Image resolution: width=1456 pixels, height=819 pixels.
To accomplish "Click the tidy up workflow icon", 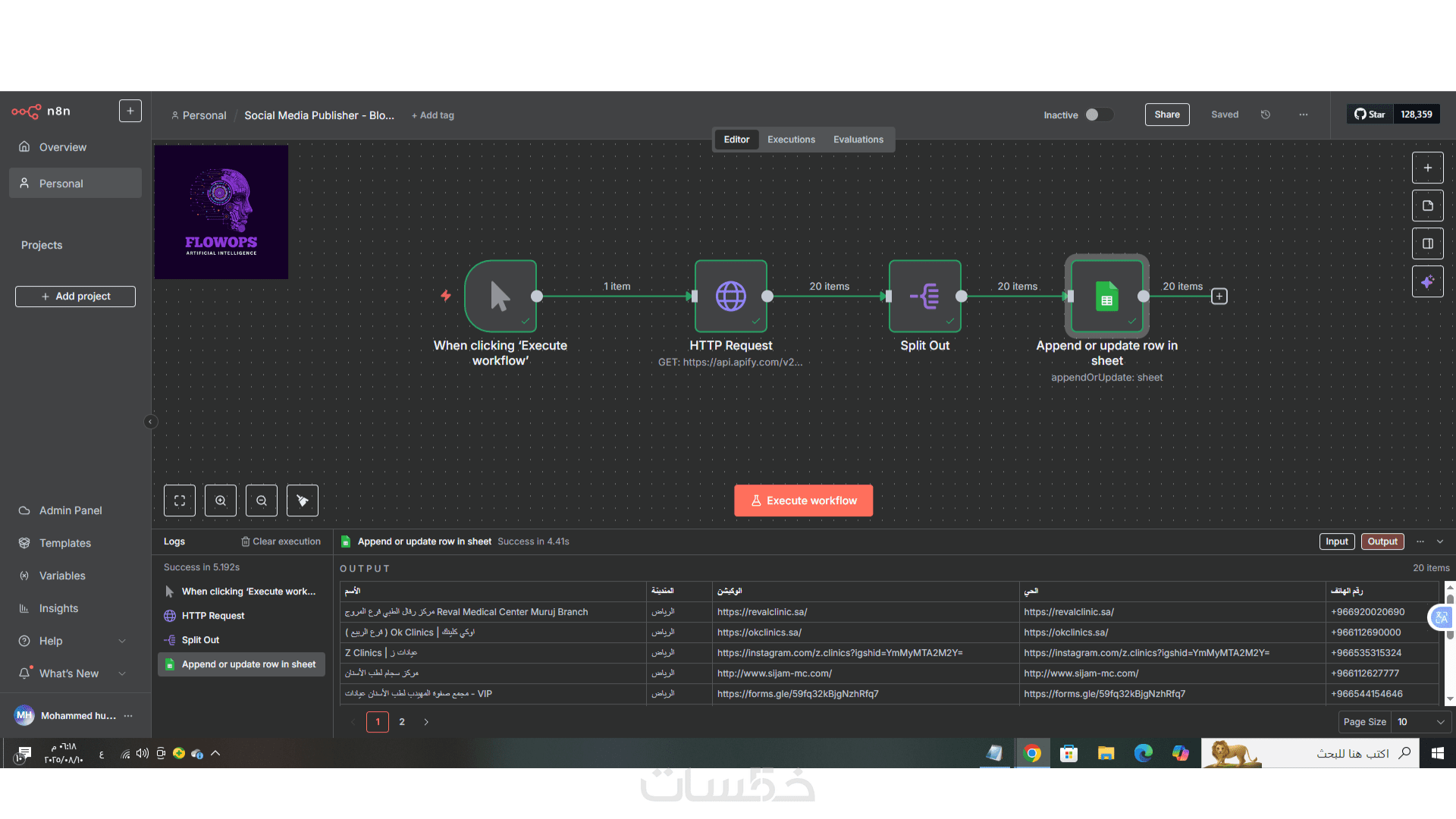I will tap(303, 500).
